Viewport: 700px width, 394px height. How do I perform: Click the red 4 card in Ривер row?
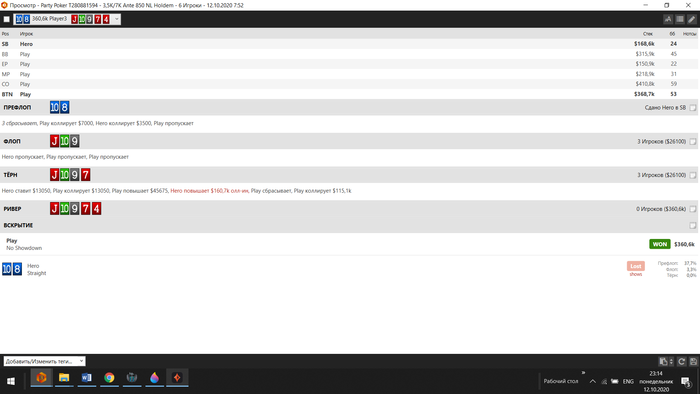point(96,208)
